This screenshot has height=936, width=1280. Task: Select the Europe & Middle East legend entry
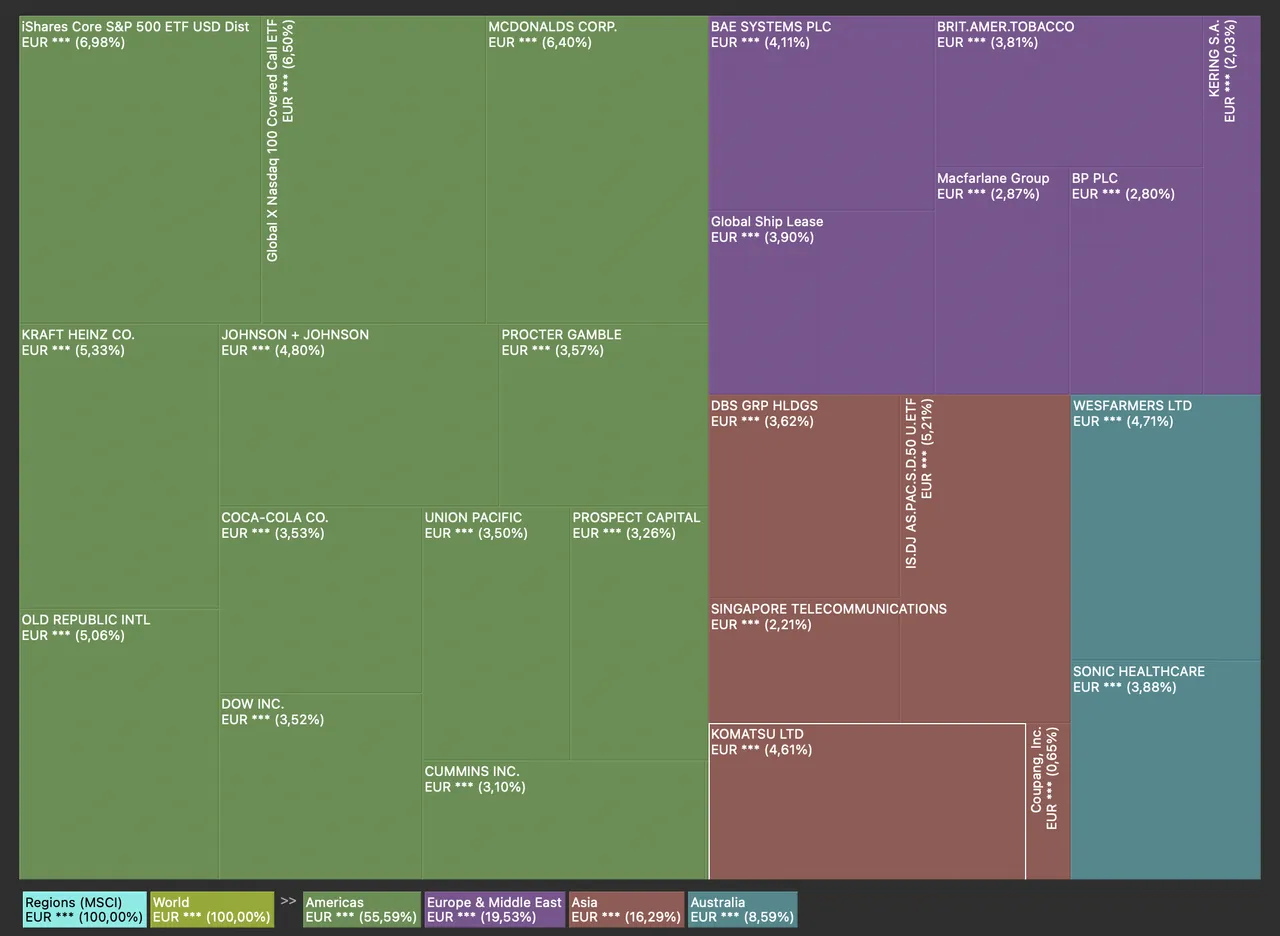click(x=494, y=910)
